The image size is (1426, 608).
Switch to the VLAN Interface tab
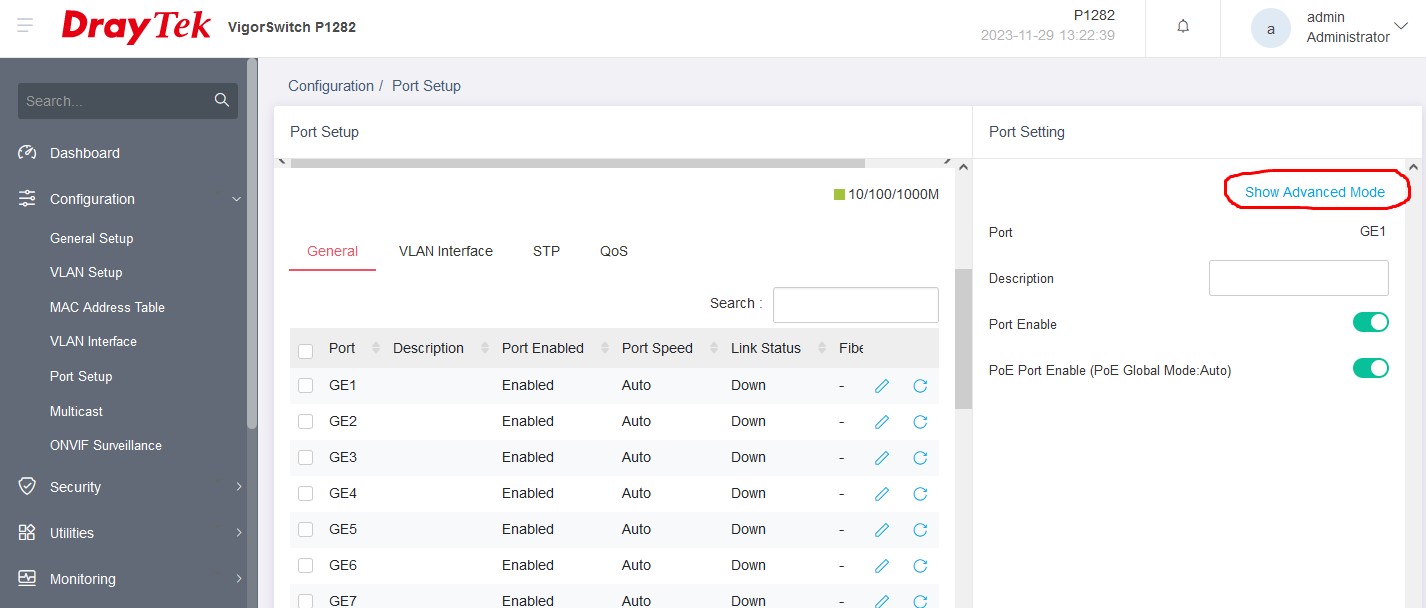pos(445,251)
